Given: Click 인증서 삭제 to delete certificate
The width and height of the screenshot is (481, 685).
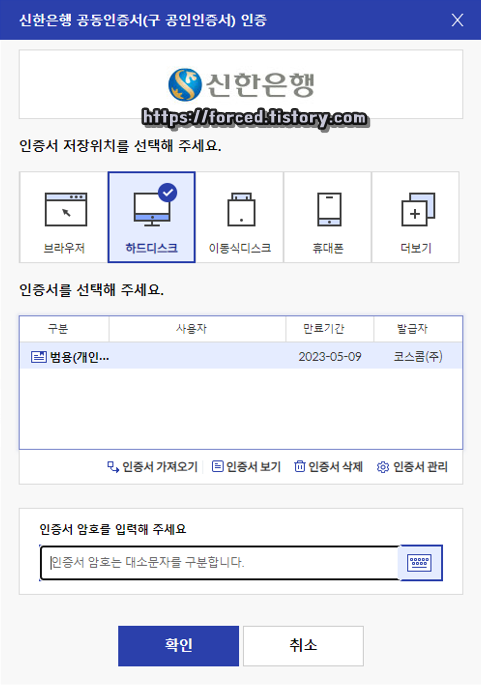Looking at the screenshot, I should point(329,467).
